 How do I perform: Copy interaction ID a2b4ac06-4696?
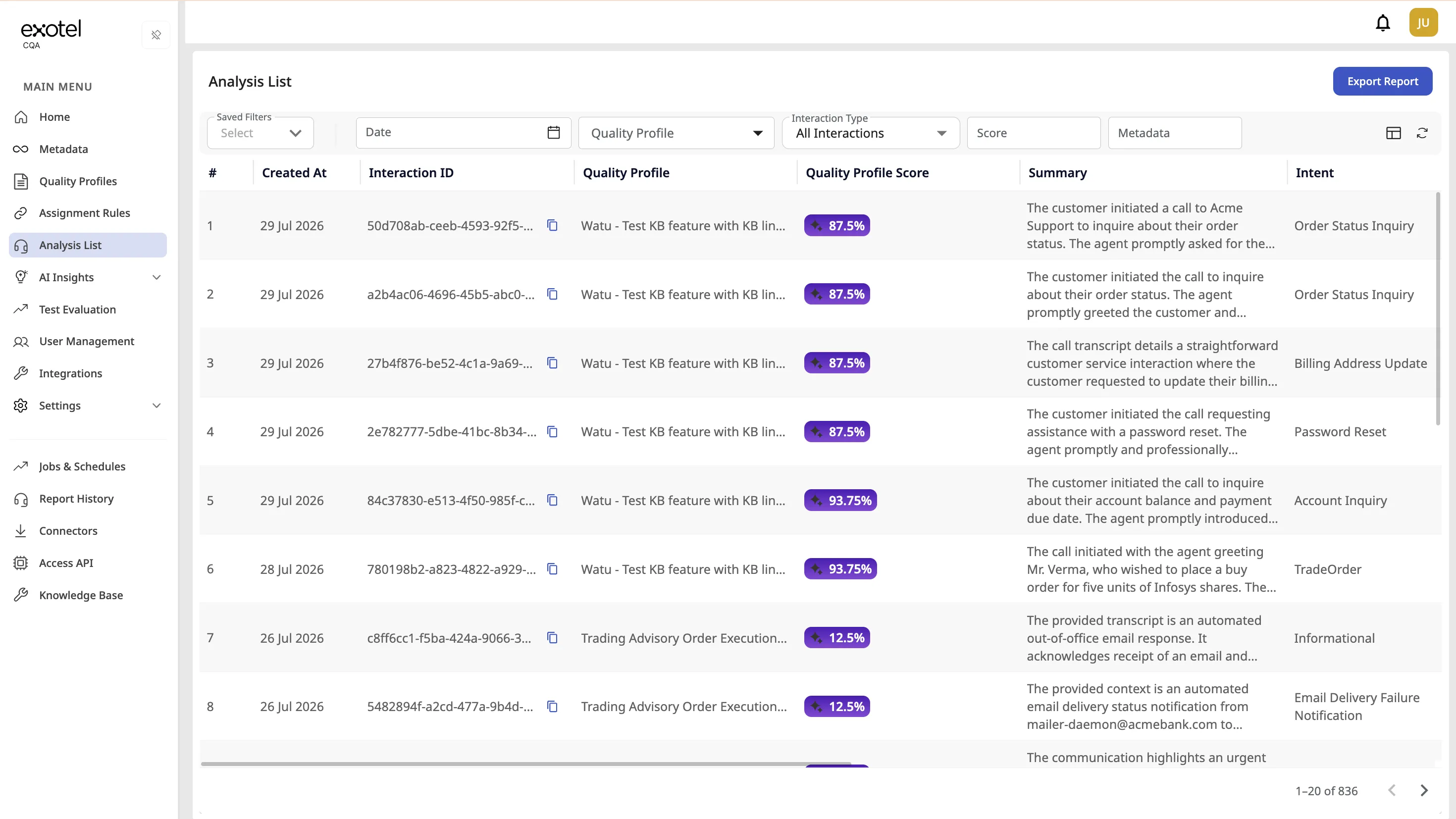[552, 294]
